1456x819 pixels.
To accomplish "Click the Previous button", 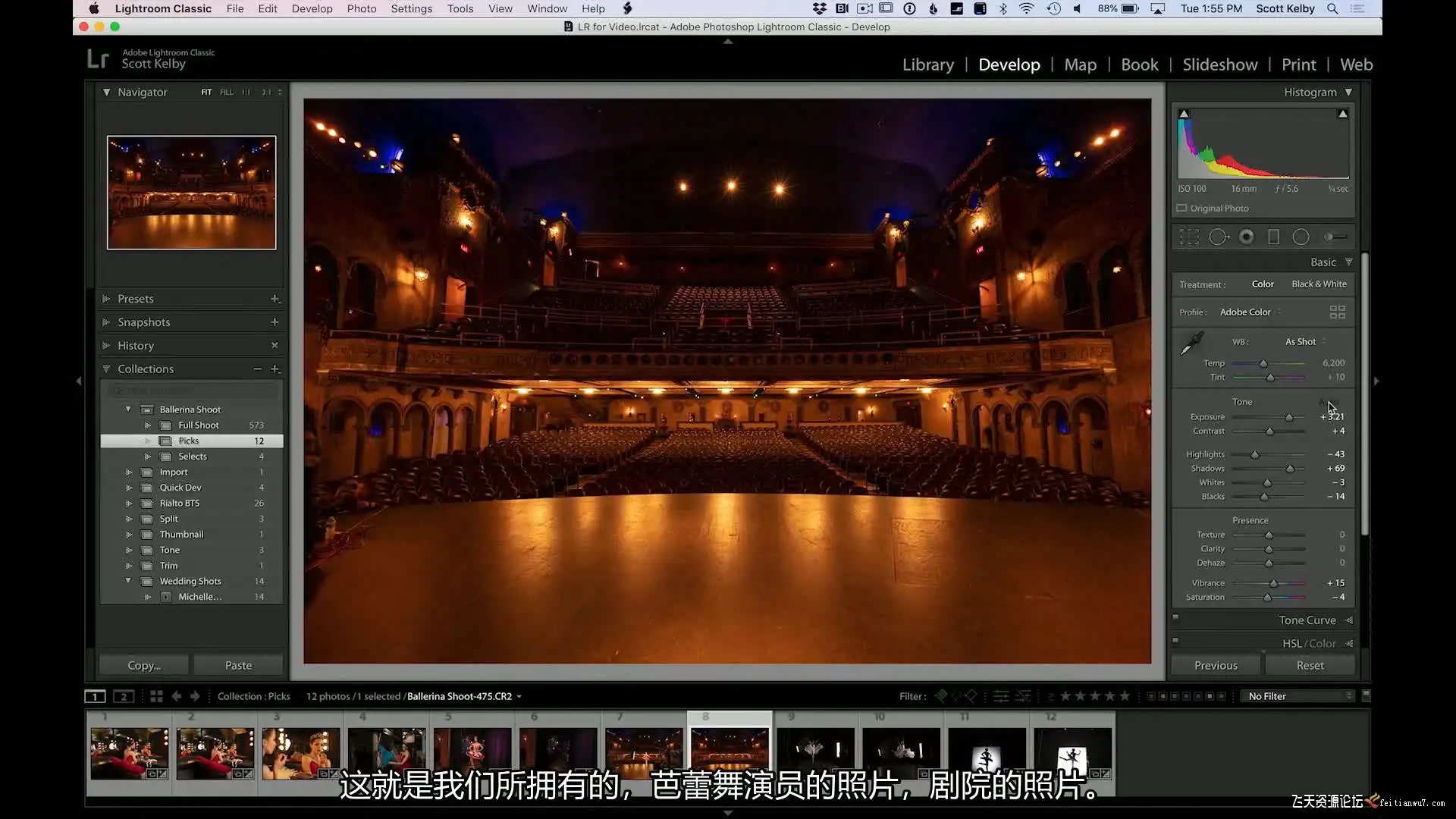I will 1216,665.
